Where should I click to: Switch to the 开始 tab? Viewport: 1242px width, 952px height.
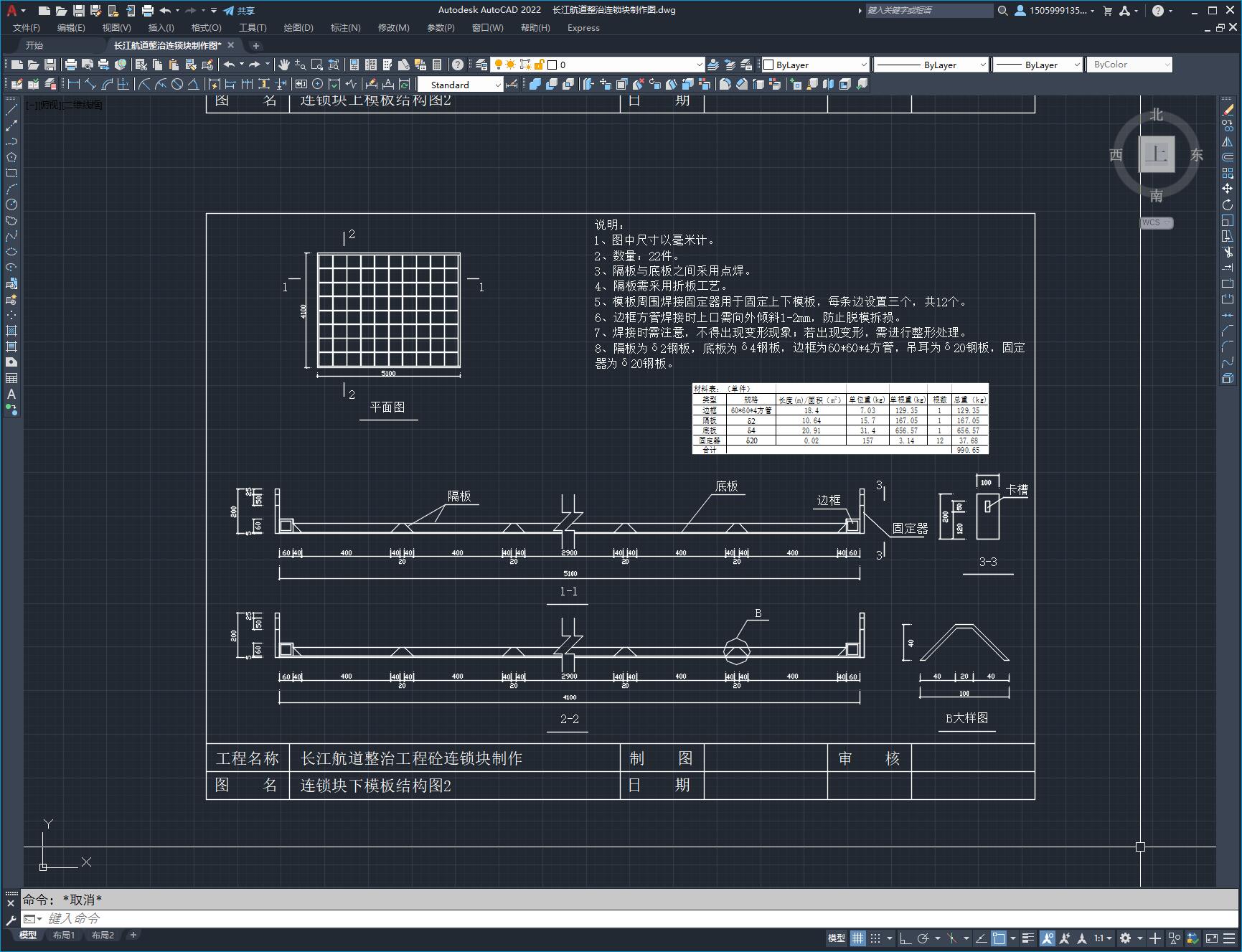tap(34, 45)
